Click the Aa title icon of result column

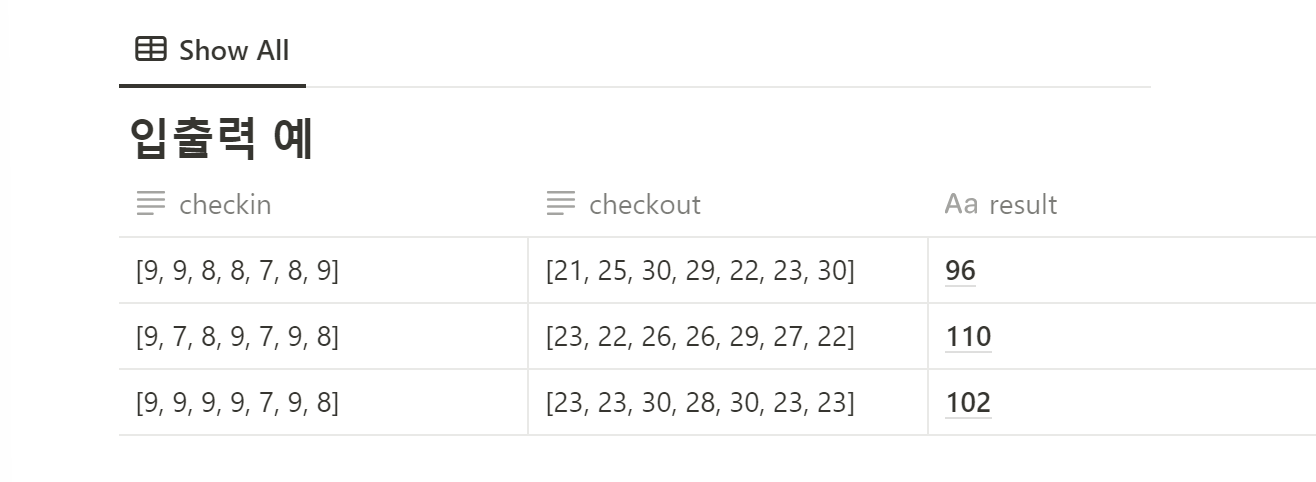960,204
